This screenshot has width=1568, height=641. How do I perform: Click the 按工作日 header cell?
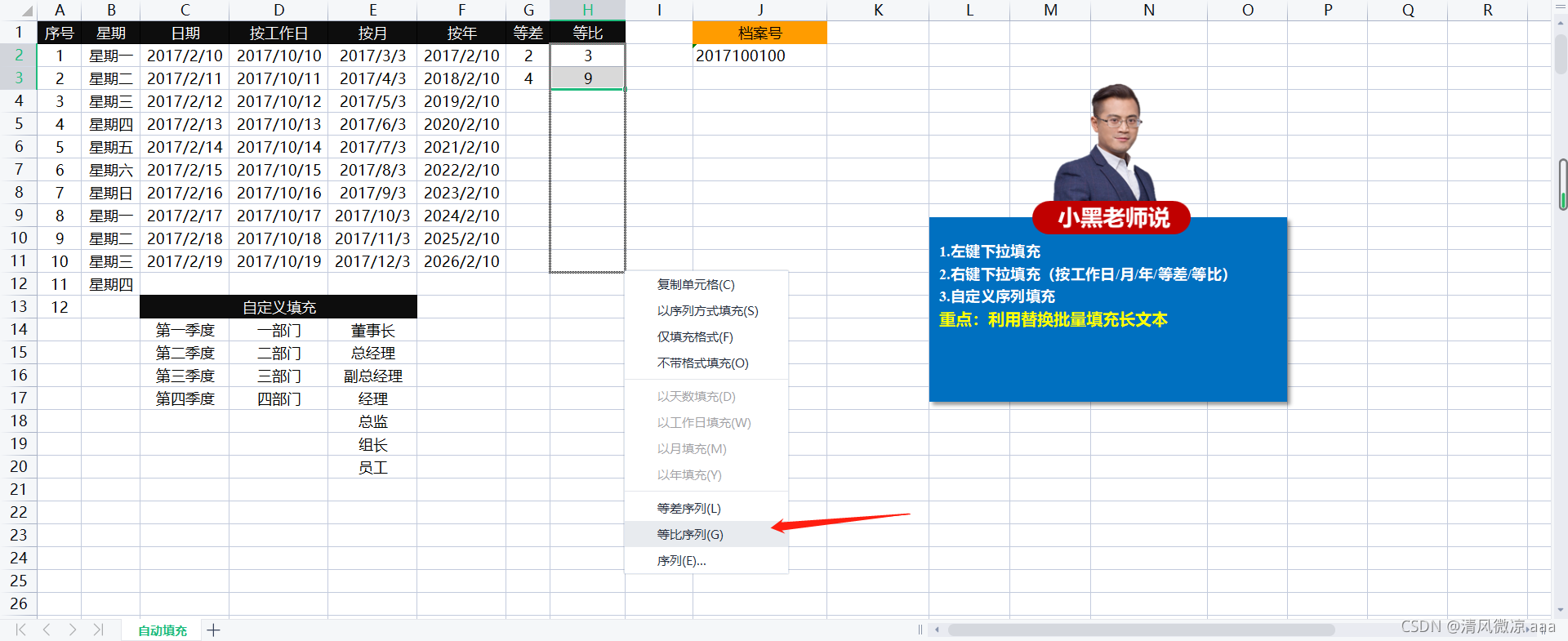click(x=278, y=33)
